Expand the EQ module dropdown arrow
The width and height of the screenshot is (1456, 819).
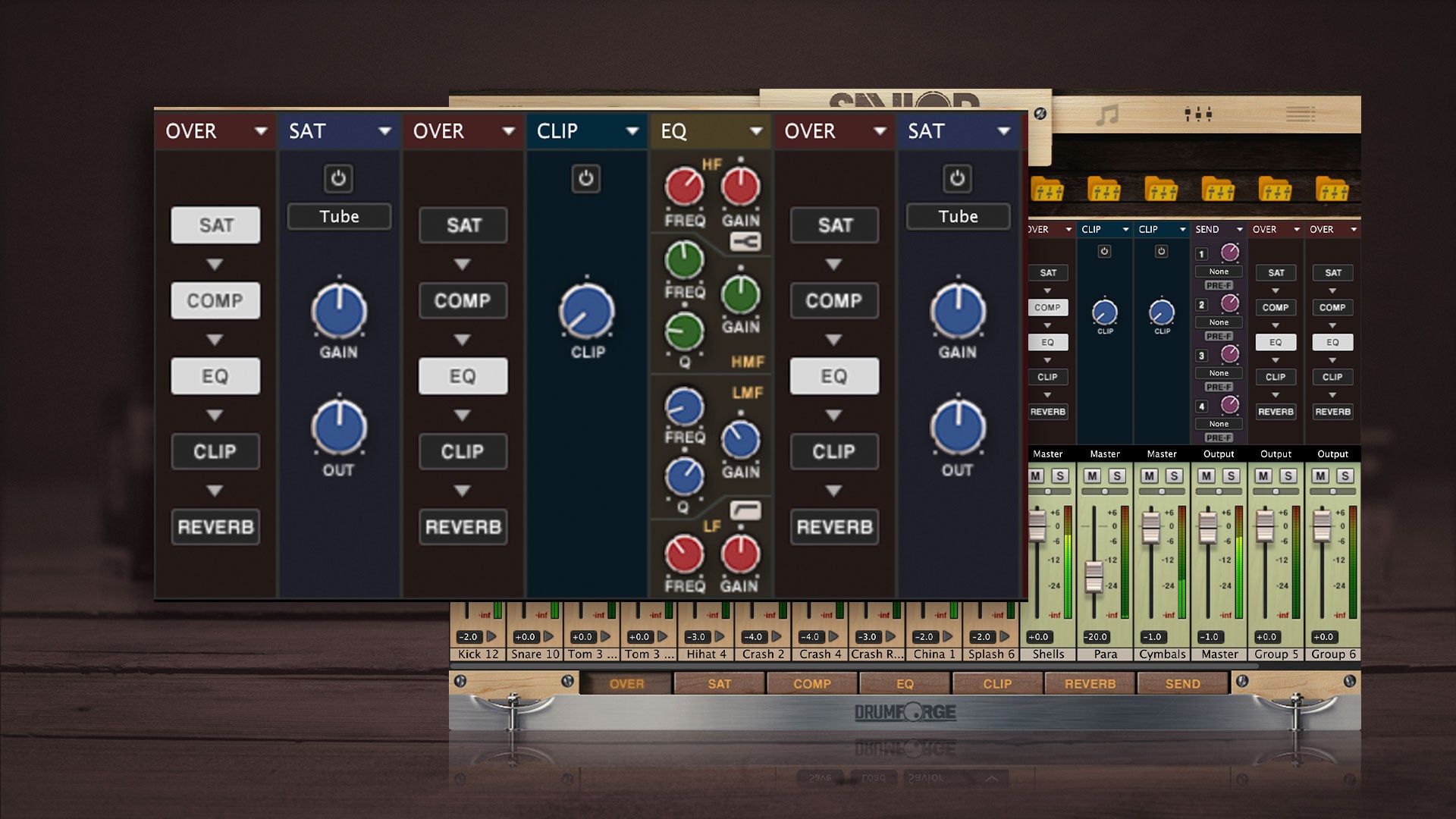(755, 131)
